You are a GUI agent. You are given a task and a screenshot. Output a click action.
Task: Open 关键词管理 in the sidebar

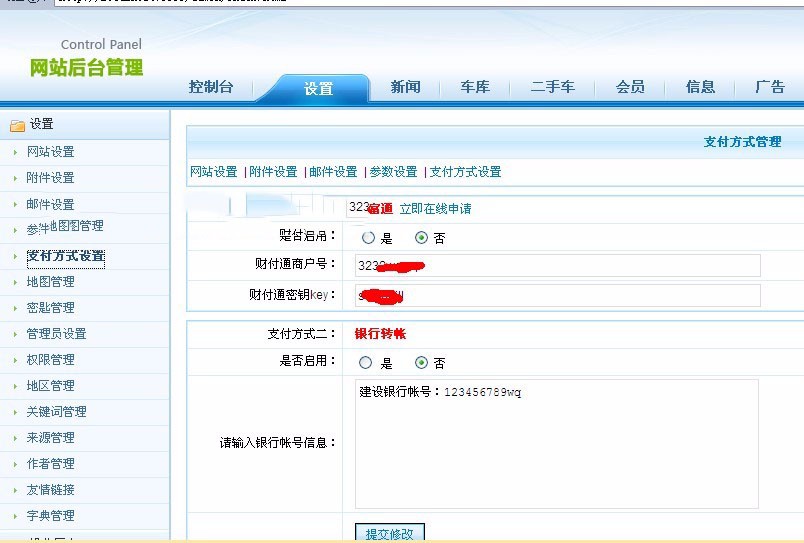coord(56,412)
